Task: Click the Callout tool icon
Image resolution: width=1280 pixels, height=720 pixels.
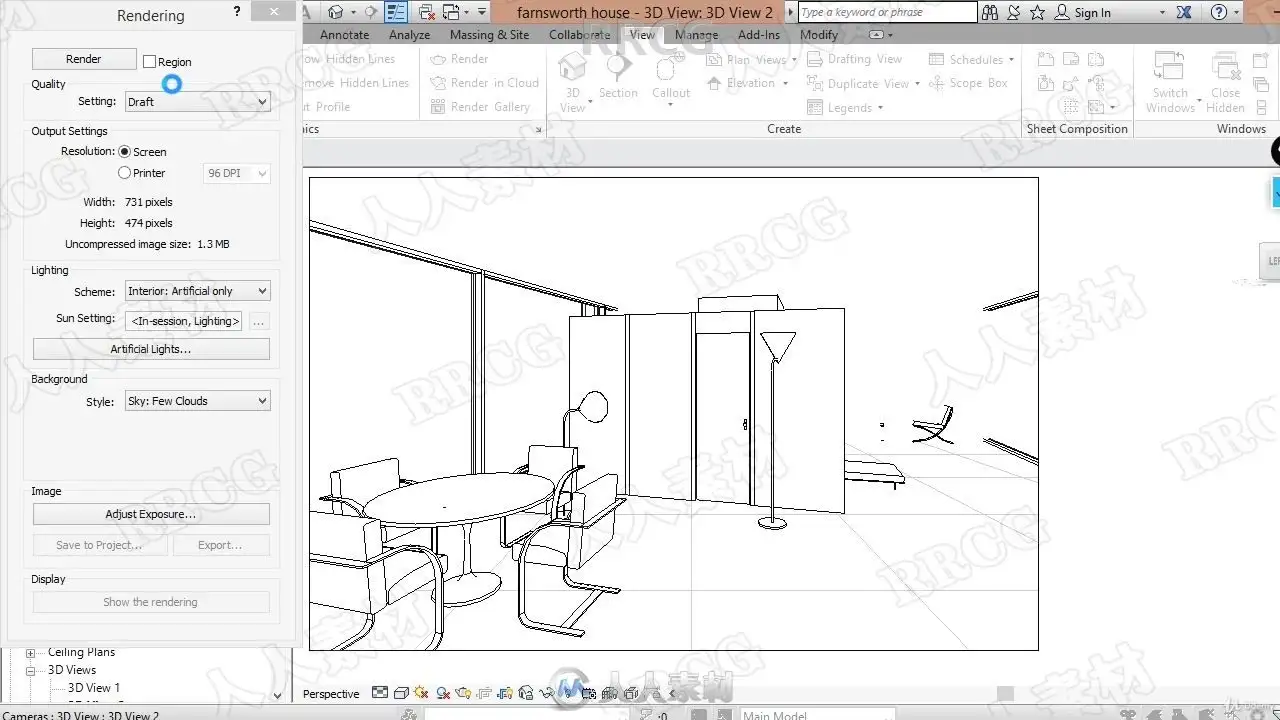Action: [671, 68]
